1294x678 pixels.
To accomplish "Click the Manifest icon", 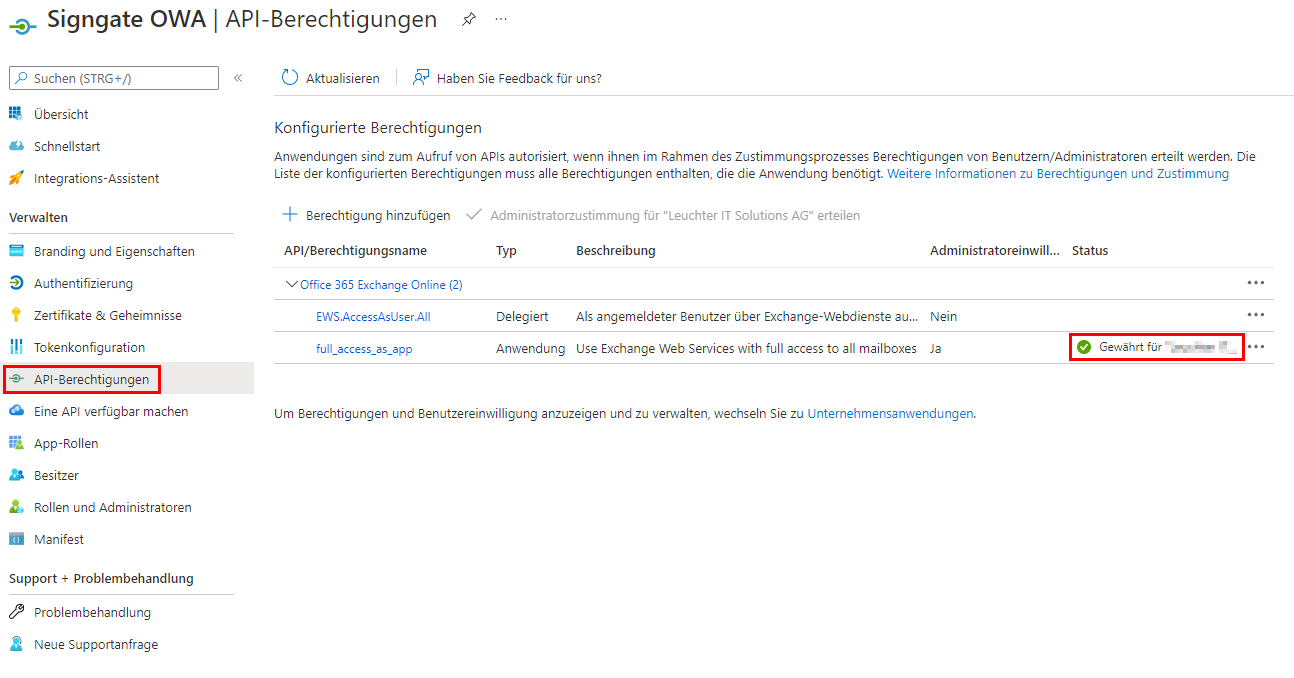I will pyautogui.click(x=16, y=539).
